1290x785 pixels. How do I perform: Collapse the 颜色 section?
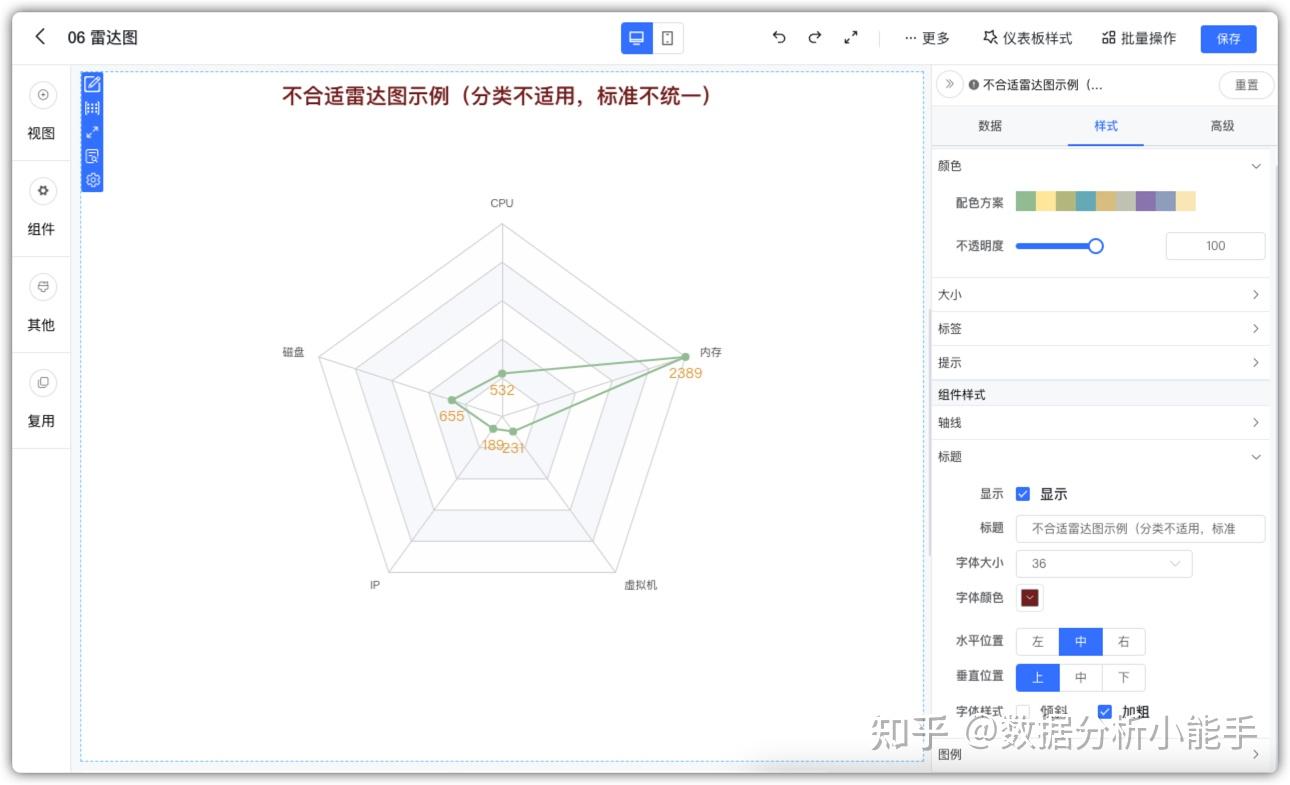coord(1101,166)
